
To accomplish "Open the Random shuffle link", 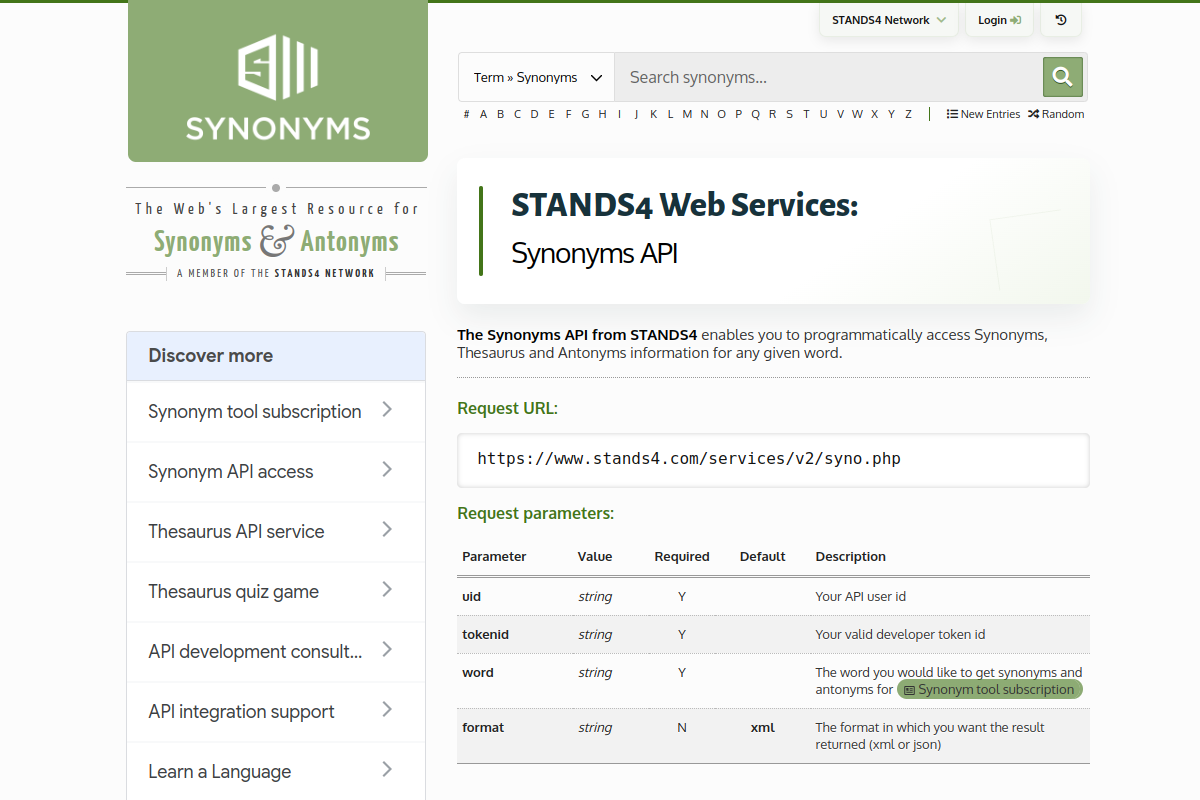I will point(1056,114).
